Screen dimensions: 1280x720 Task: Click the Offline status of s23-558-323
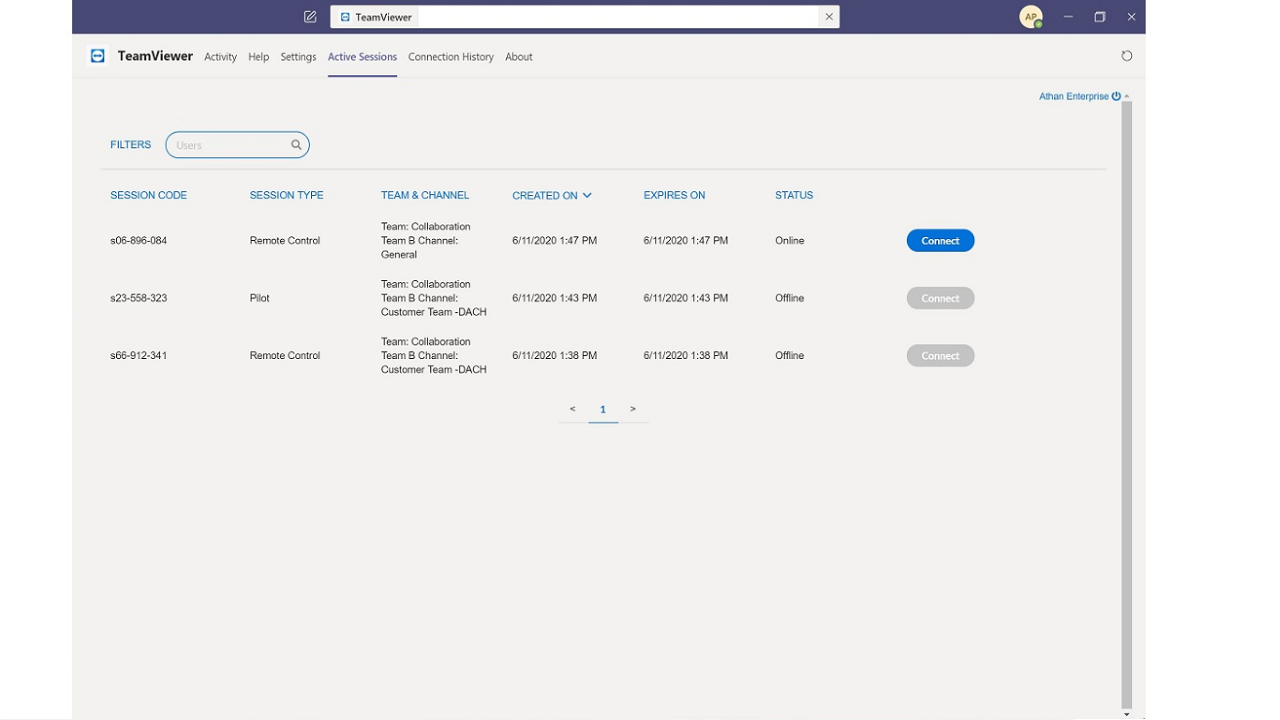pyautogui.click(x=789, y=298)
